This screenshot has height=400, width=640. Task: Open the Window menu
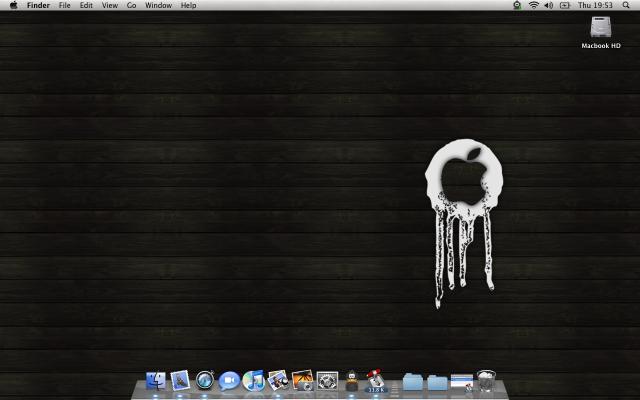point(158,5)
